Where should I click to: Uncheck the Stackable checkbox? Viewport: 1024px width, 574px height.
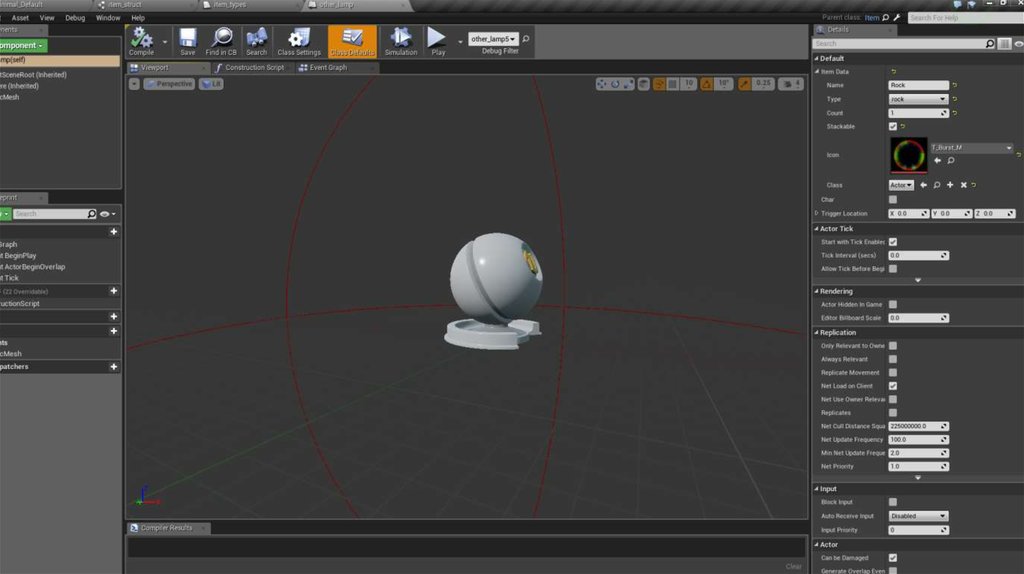pyautogui.click(x=893, y=127)
